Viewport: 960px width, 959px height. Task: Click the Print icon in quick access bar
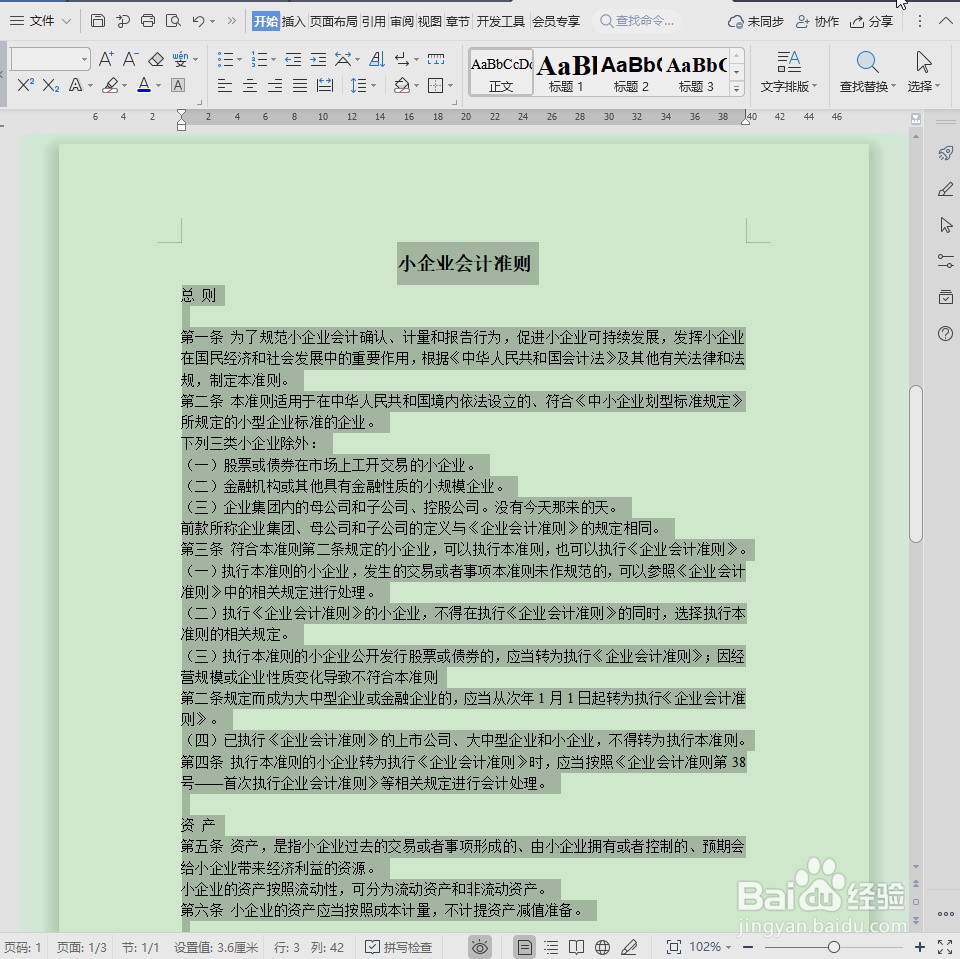[x=148, y=21]
